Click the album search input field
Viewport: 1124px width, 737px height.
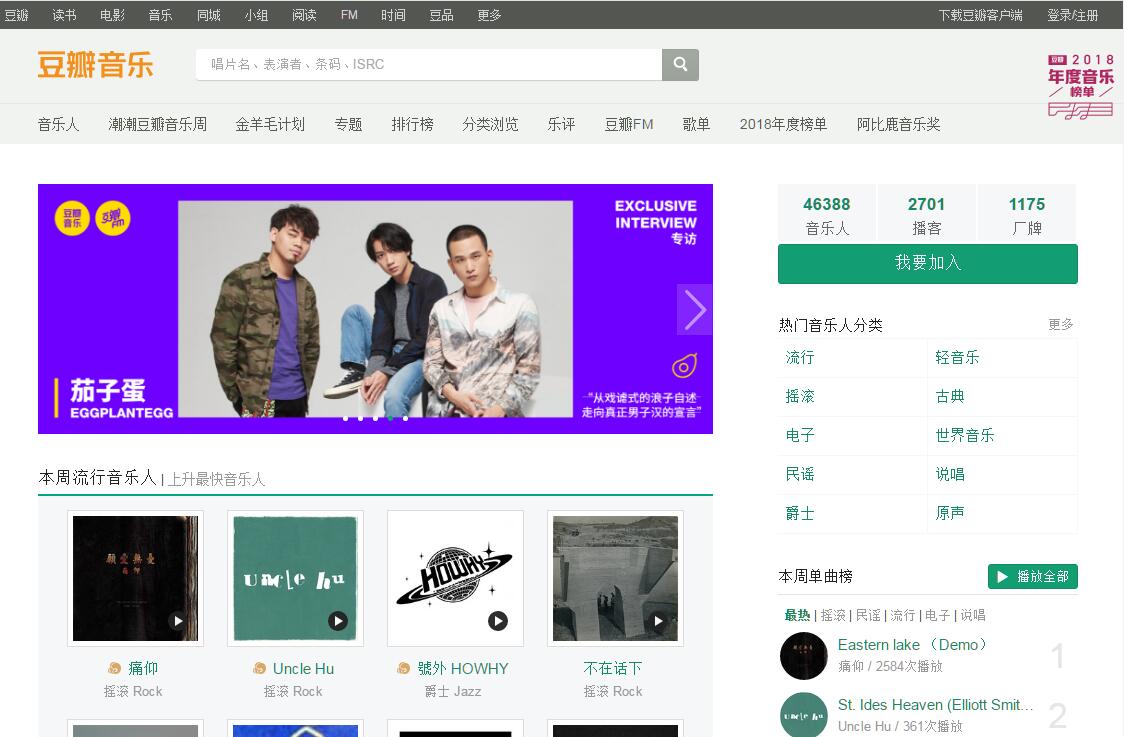430,65
